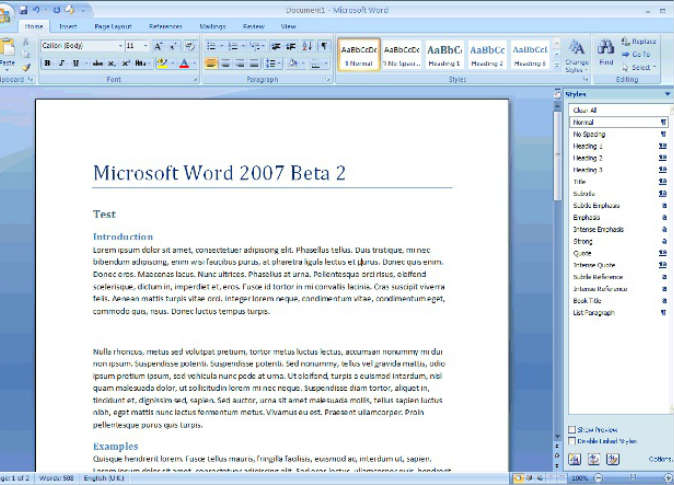This screenshot has height=485, width=674.
Task: Click the Office button at the top left
Action: (x=5, y=12)
